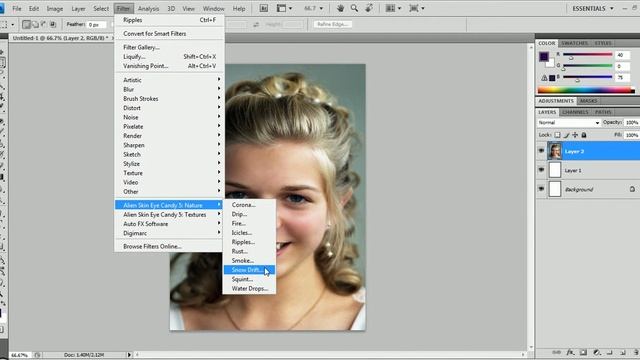Switch to the Swatches tab
The image size is (640, 360).
(575, 43)
